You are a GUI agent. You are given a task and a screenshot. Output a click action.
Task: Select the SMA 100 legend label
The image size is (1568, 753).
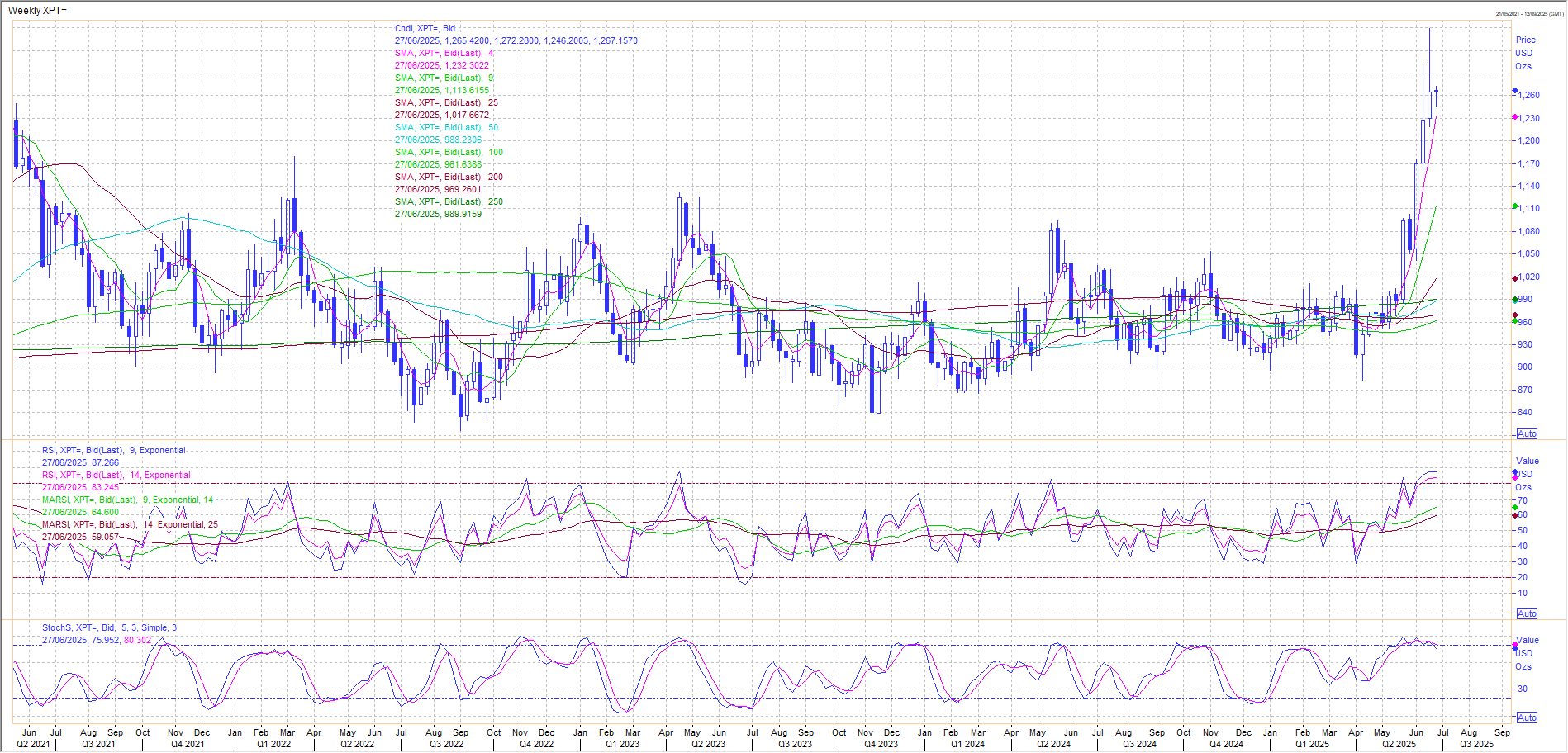click(x=449, y=152)
